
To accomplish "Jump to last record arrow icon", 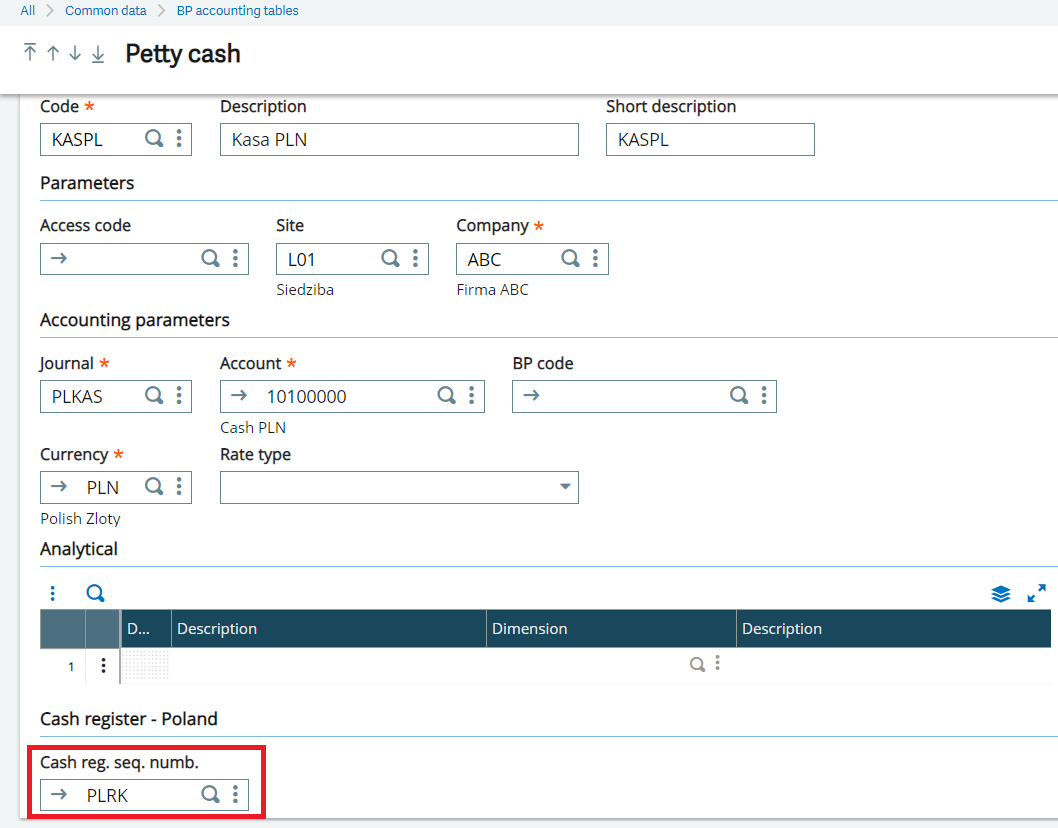I will click(x=98, y=53).
